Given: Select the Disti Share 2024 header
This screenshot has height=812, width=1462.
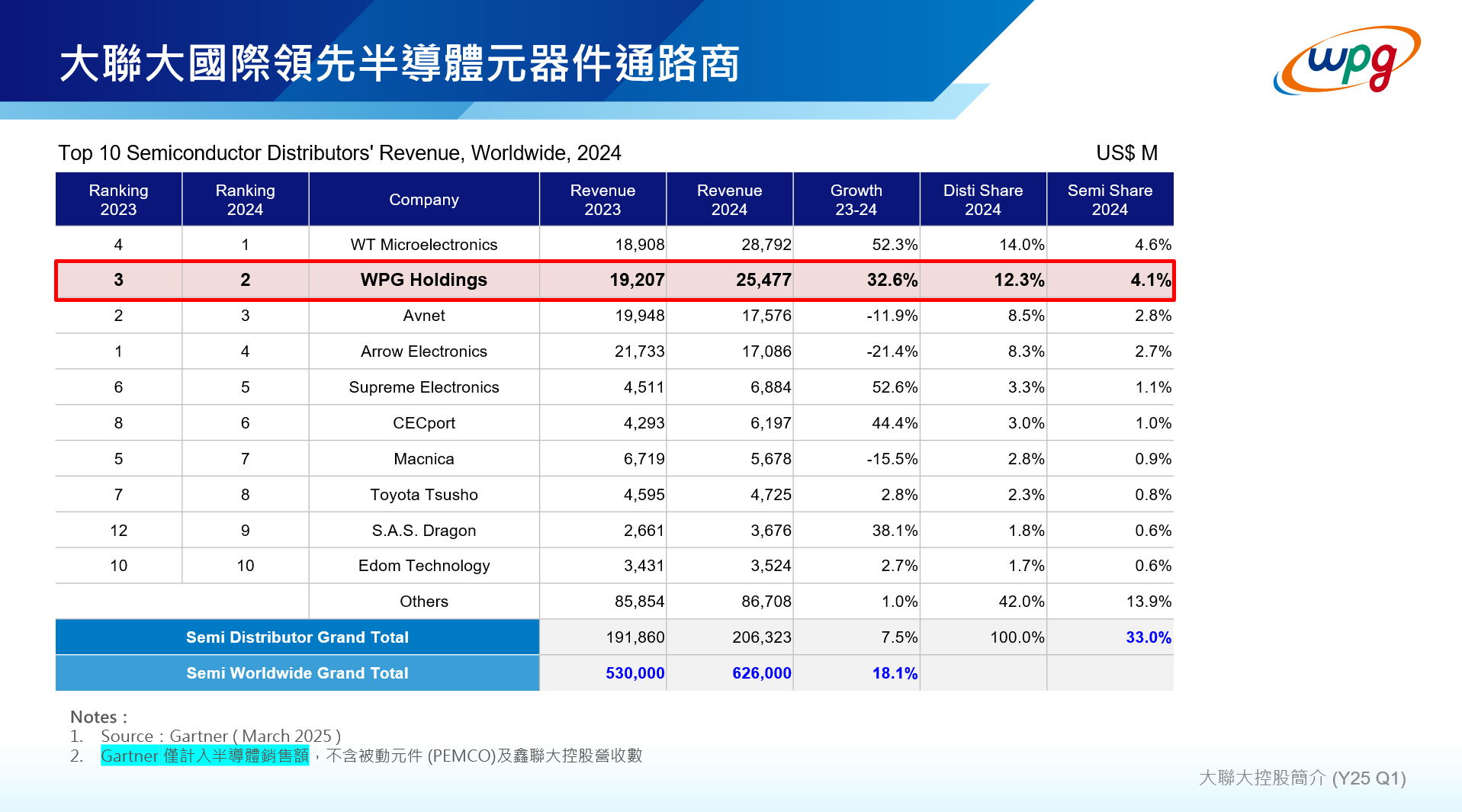Looking at the screenshot, I should pyautogui.click(x=982, y=200).
